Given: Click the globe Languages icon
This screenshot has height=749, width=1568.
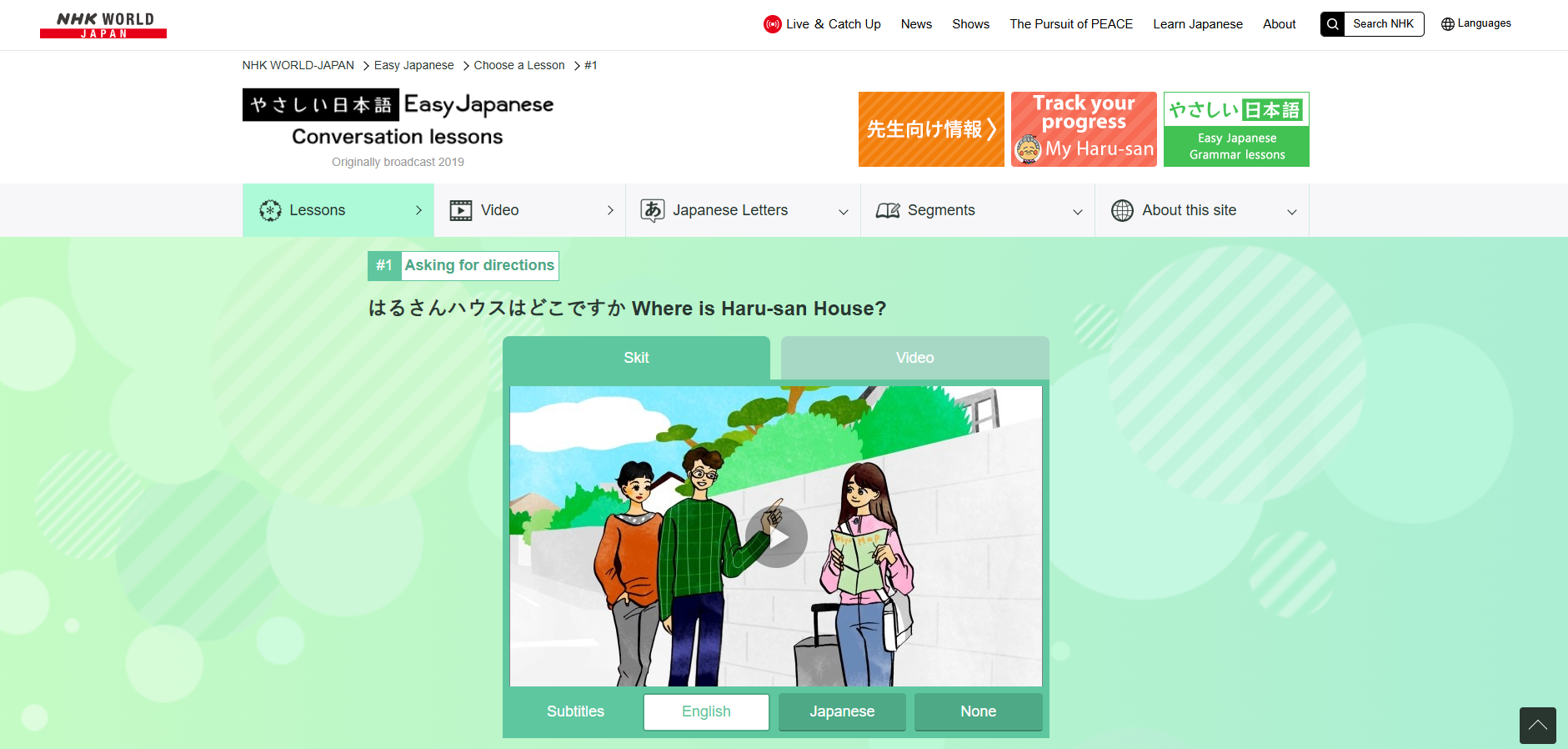Looking at the screenshot, I should click(x=1448, y=24).
